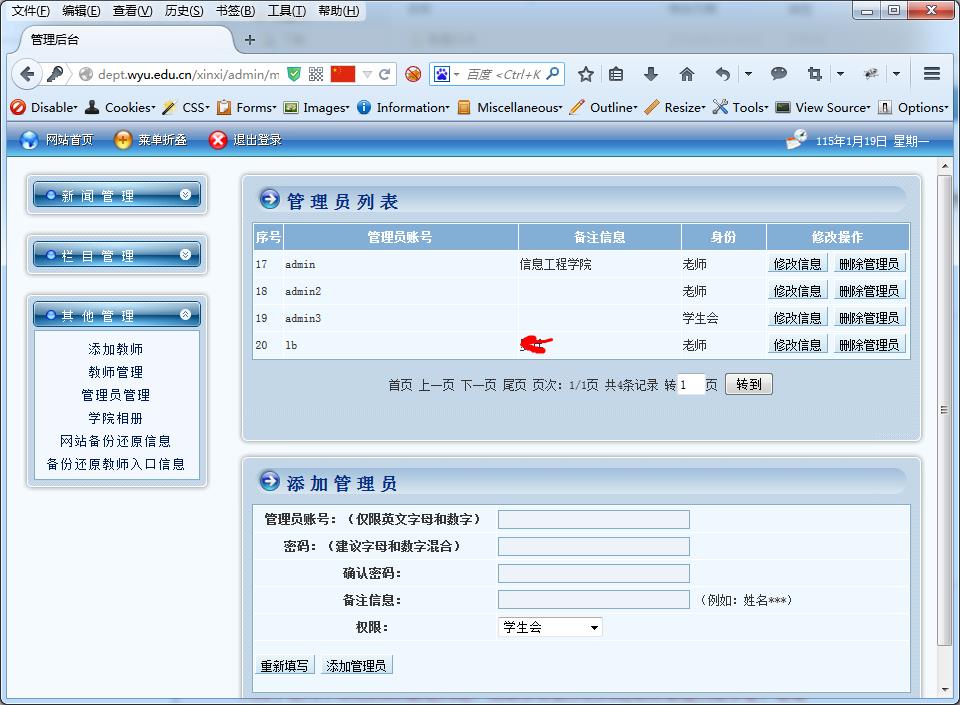The image size is (960, 705).
Task: Open dropdown arrow next to undo icon
Action: coord(748,74)
